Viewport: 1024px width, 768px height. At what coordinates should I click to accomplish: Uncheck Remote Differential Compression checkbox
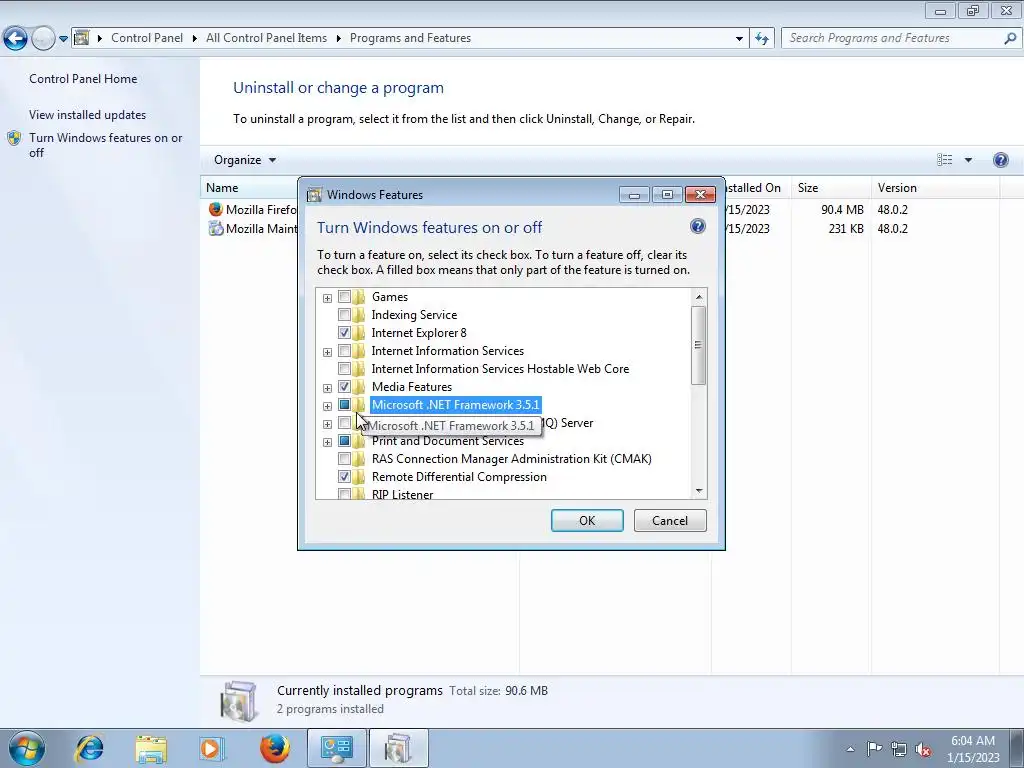point(344,477)
